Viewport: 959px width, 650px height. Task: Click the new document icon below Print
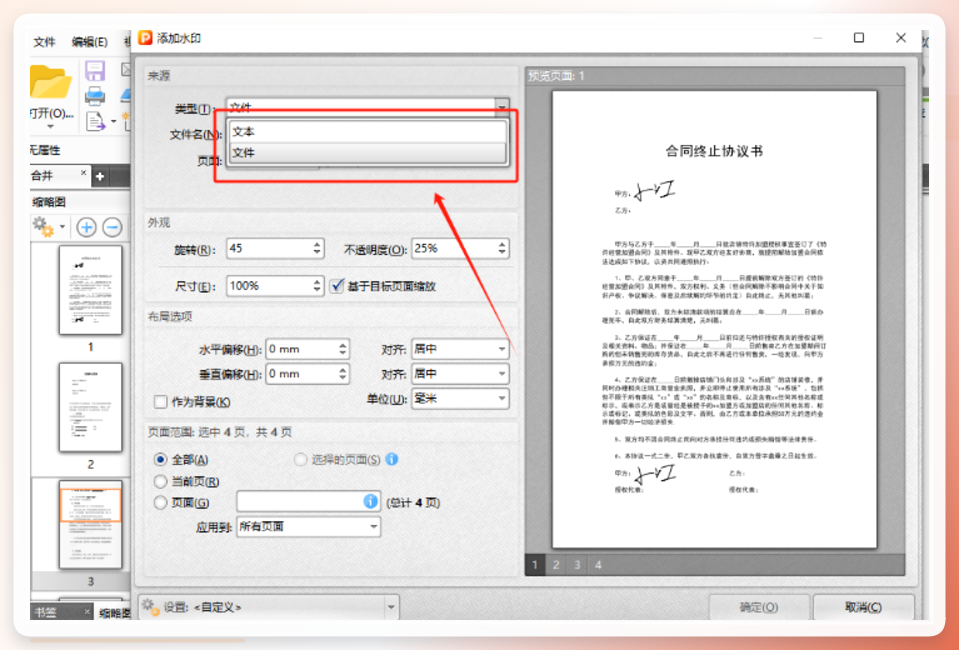(x=95, y=121)
